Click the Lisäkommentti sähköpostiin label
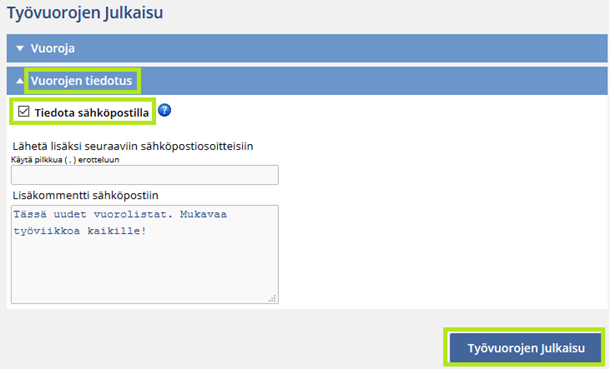Image resolution: width=611 pixels, height=369 pixels. (x=85, y=195)
